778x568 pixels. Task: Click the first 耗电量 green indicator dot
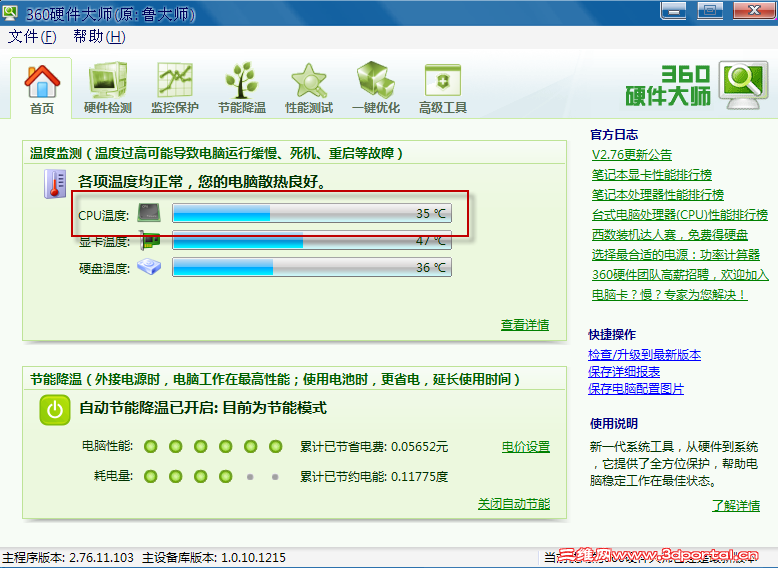coord(150,477)
